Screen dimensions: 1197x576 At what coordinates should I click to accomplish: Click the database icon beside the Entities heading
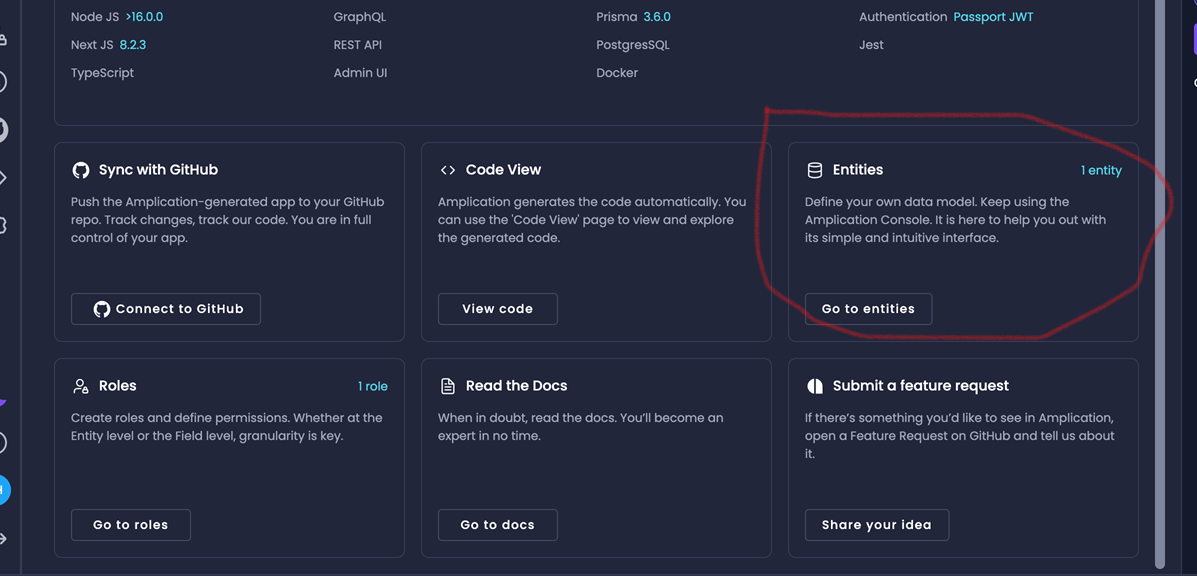tap(816, 169)
